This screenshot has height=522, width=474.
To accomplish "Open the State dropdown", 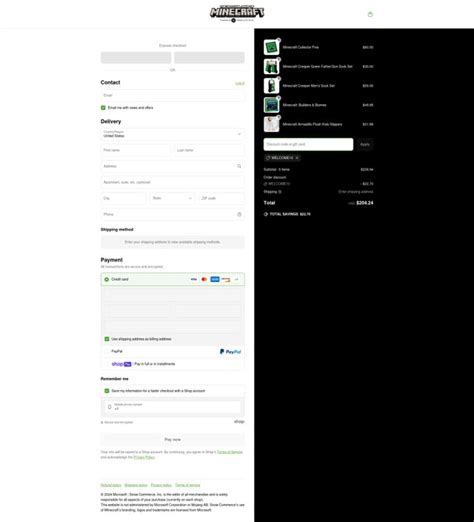I will coord(172,198).
